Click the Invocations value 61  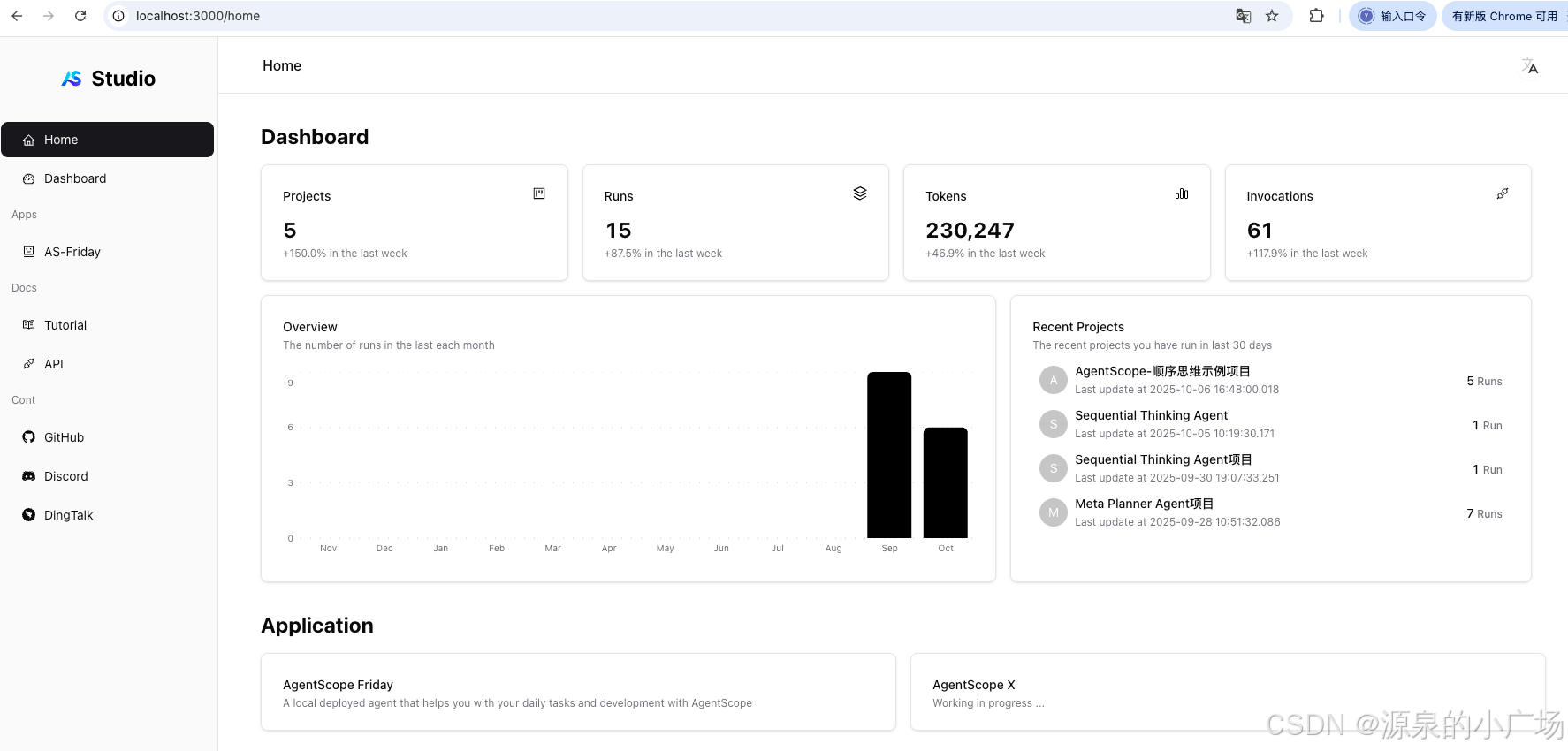click(1260, 231)
